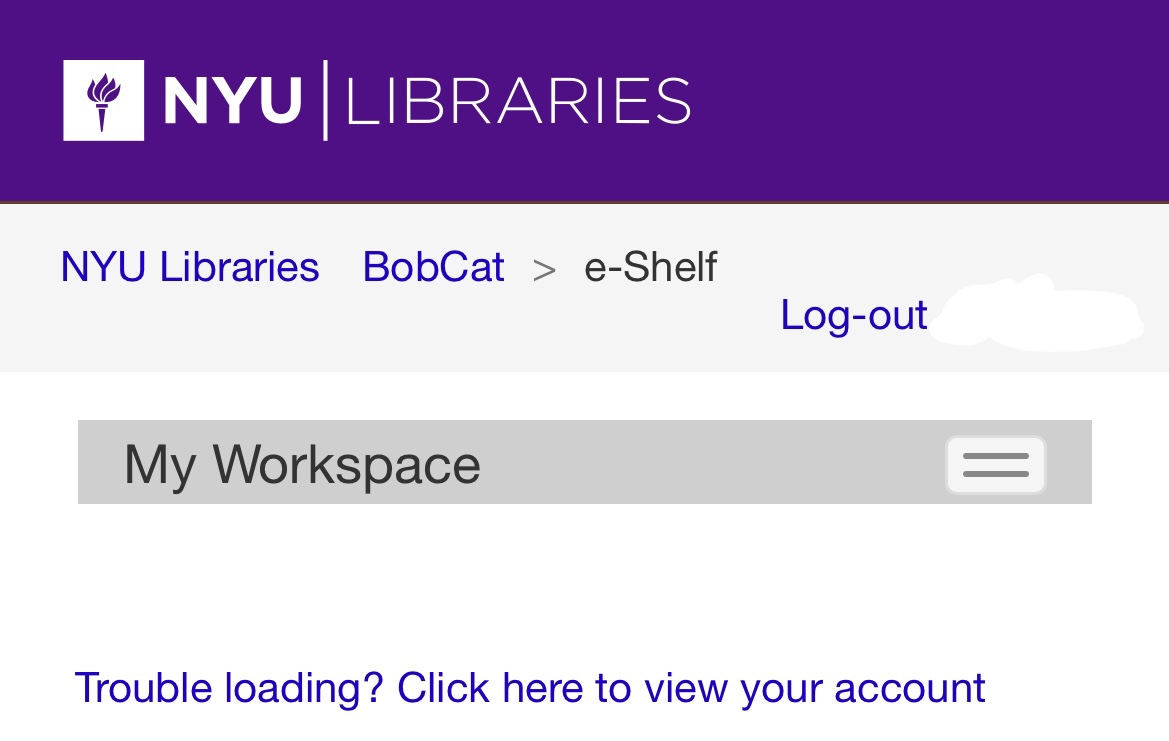
Task: Open the NYU Libraries breadcrumb link
Action: pos(190,267)
